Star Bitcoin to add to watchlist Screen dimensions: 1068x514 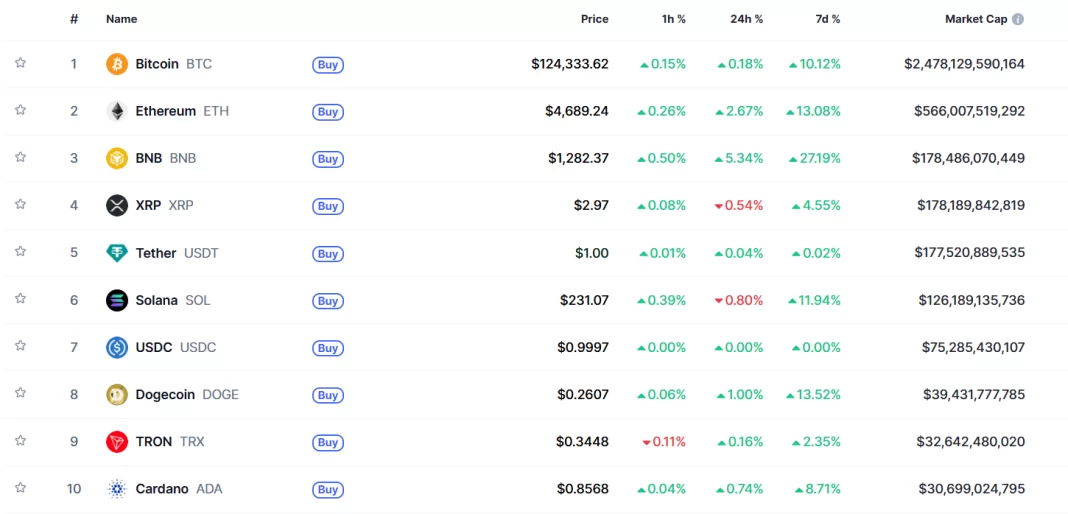(20, 63)
